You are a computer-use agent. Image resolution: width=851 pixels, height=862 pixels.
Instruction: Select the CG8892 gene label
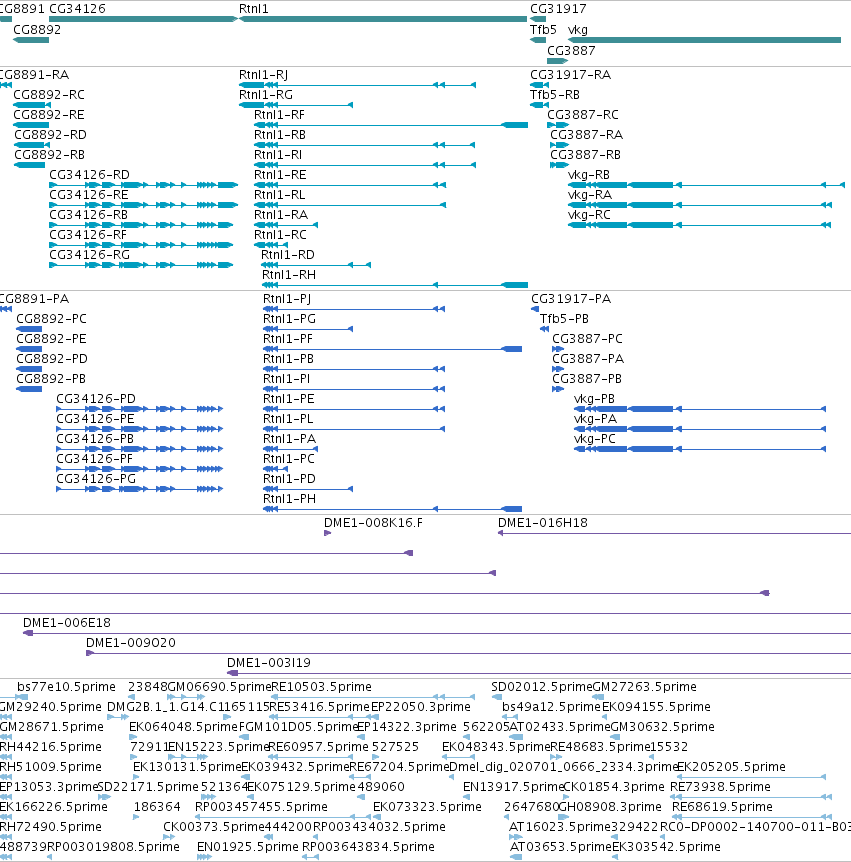coord(37,30)
